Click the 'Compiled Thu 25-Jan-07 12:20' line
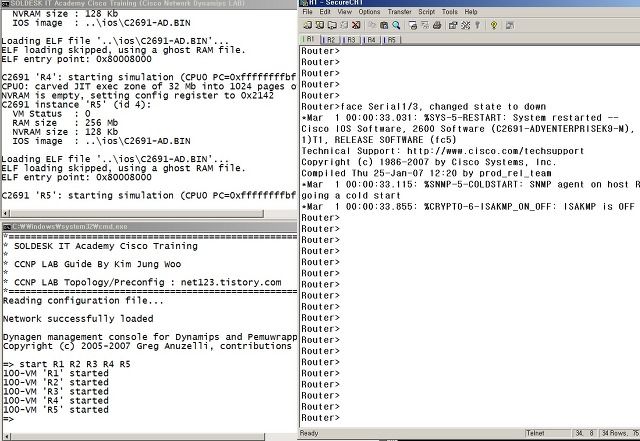Image resolution: width=640 pixels, height=441 pixels. (426, 173)
